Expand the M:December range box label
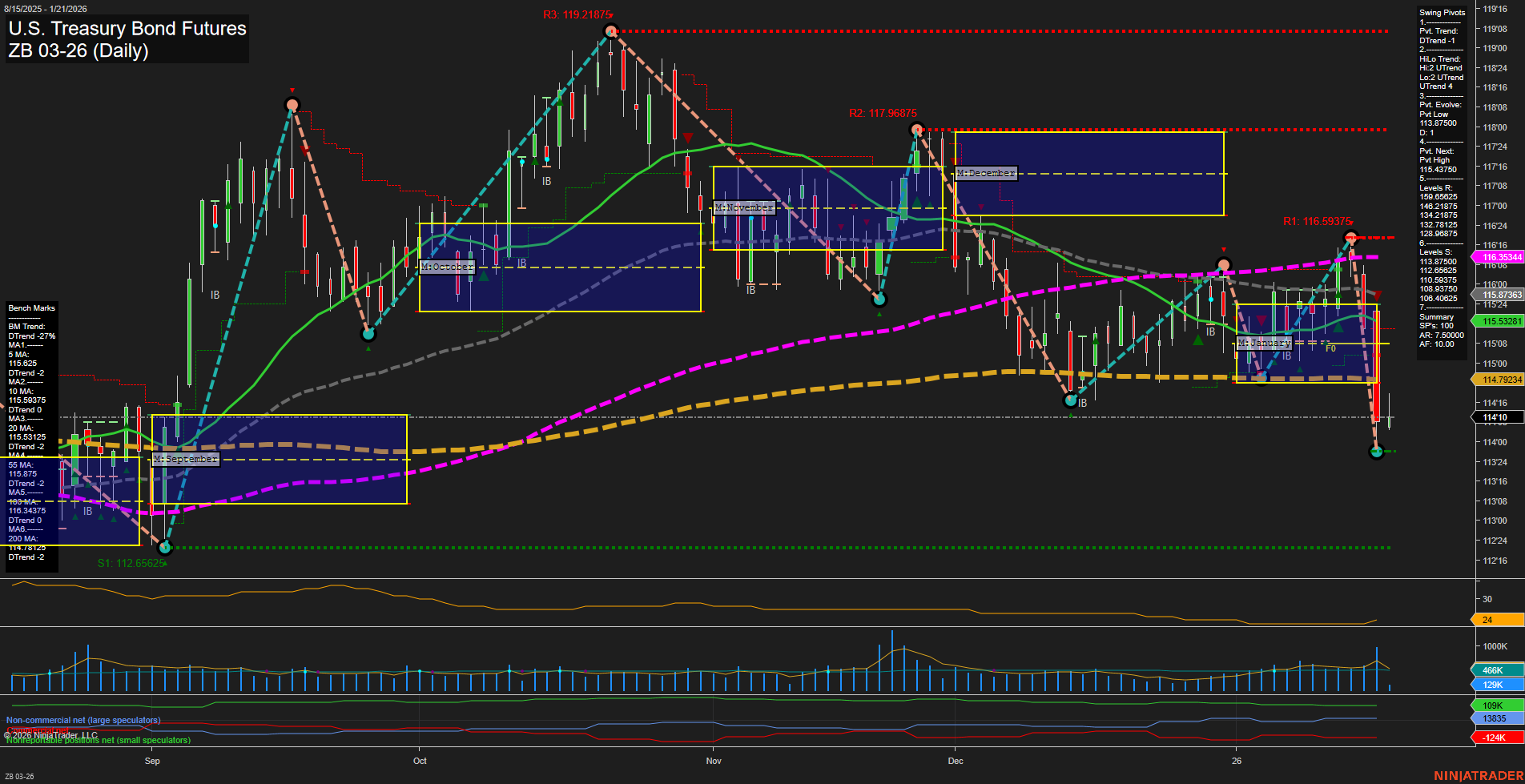The width and height of the screenshot is (1525, 784). 985,172
